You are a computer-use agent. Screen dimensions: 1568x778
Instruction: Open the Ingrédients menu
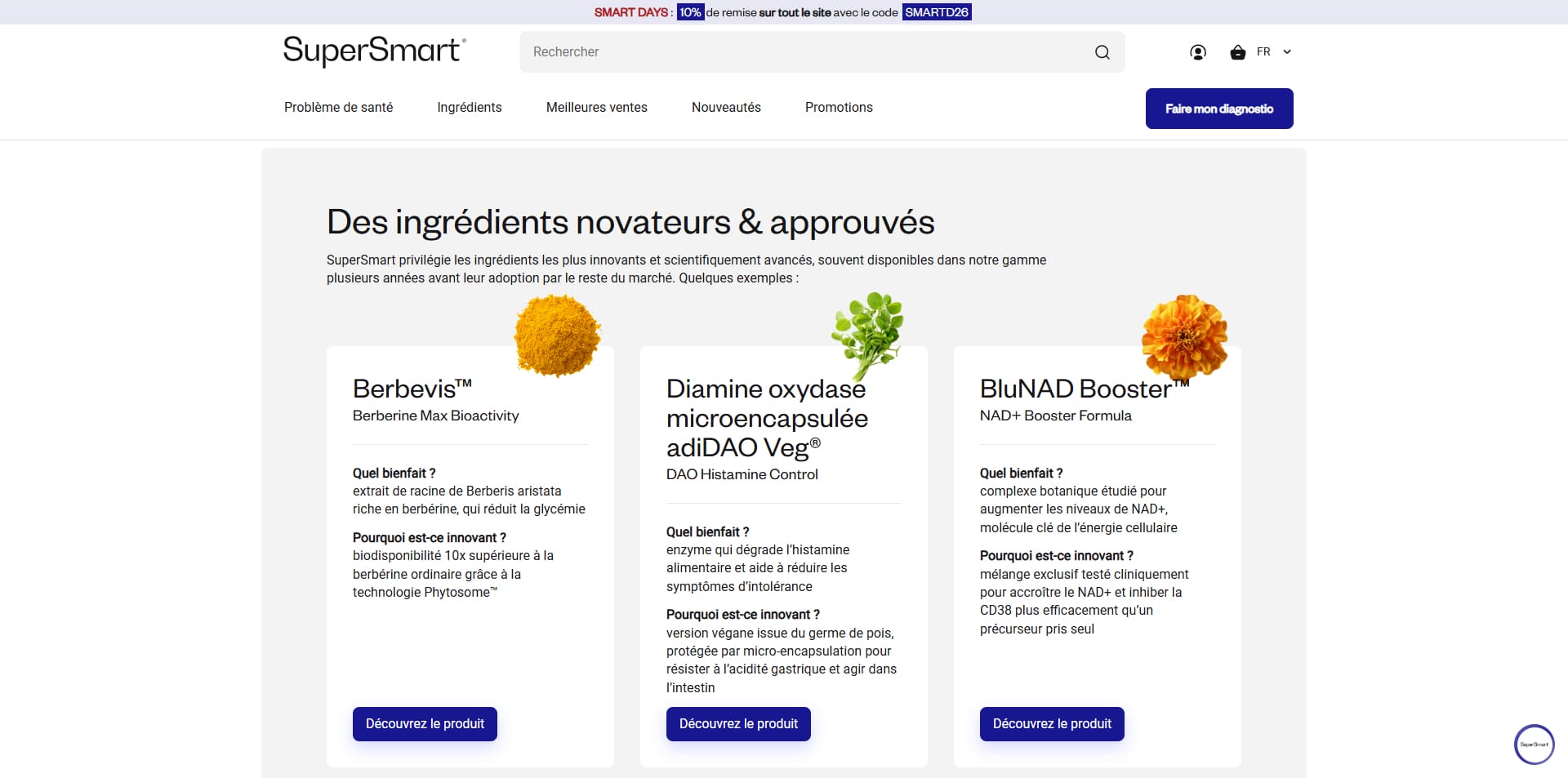[470, 107]
